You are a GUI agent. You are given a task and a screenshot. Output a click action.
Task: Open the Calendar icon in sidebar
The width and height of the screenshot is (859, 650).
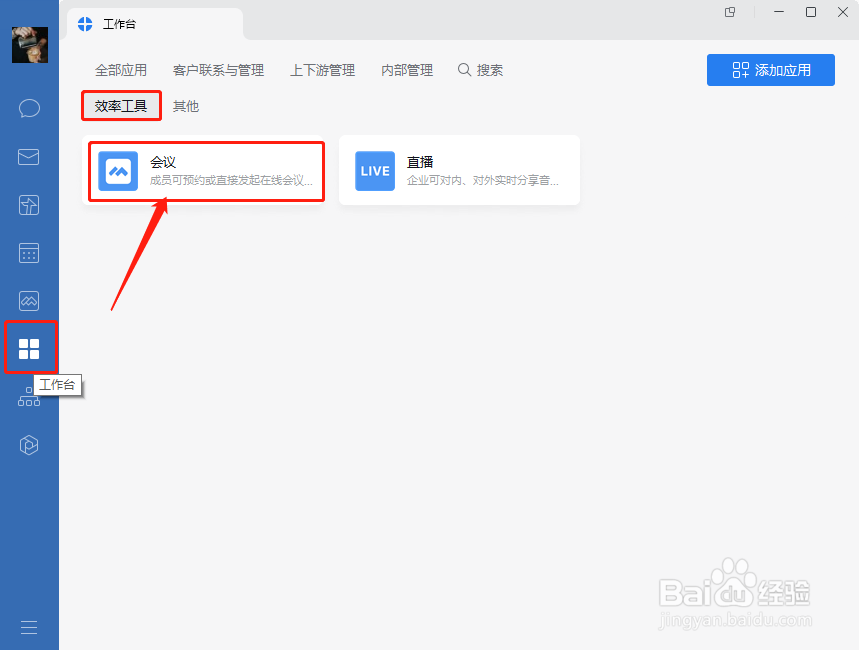point(29,253)
